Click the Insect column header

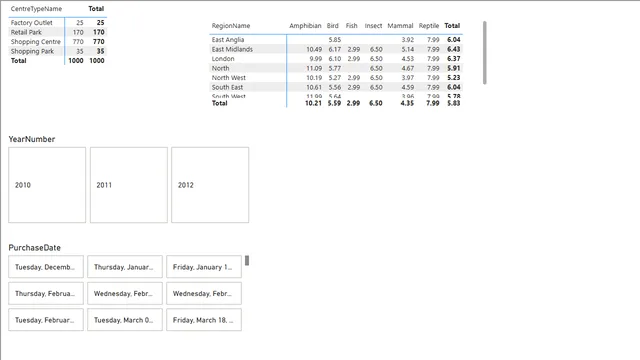click(x=373, y=26)
